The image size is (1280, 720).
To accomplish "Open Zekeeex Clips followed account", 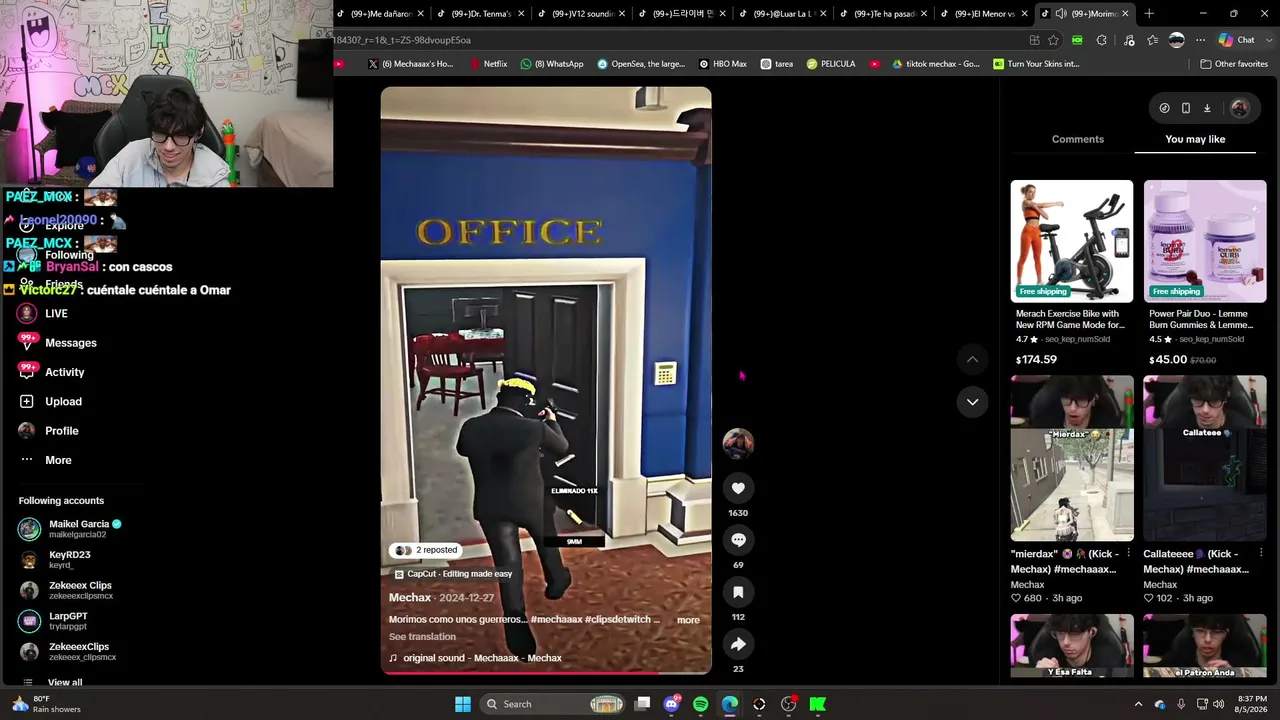I will pyautogui.click(x=66, y=590).
